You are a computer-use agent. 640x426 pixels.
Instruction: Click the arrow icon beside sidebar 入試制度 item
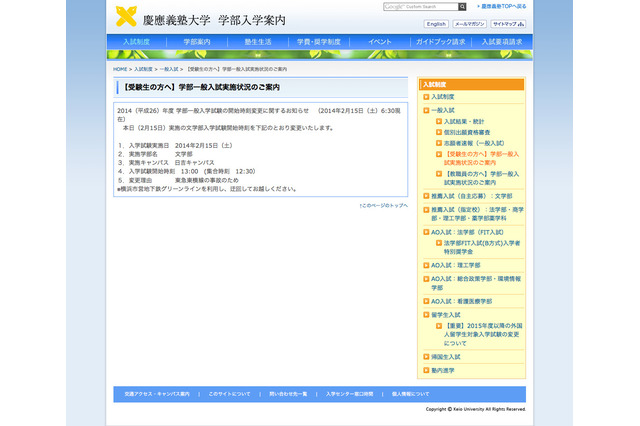pos(426,97)
